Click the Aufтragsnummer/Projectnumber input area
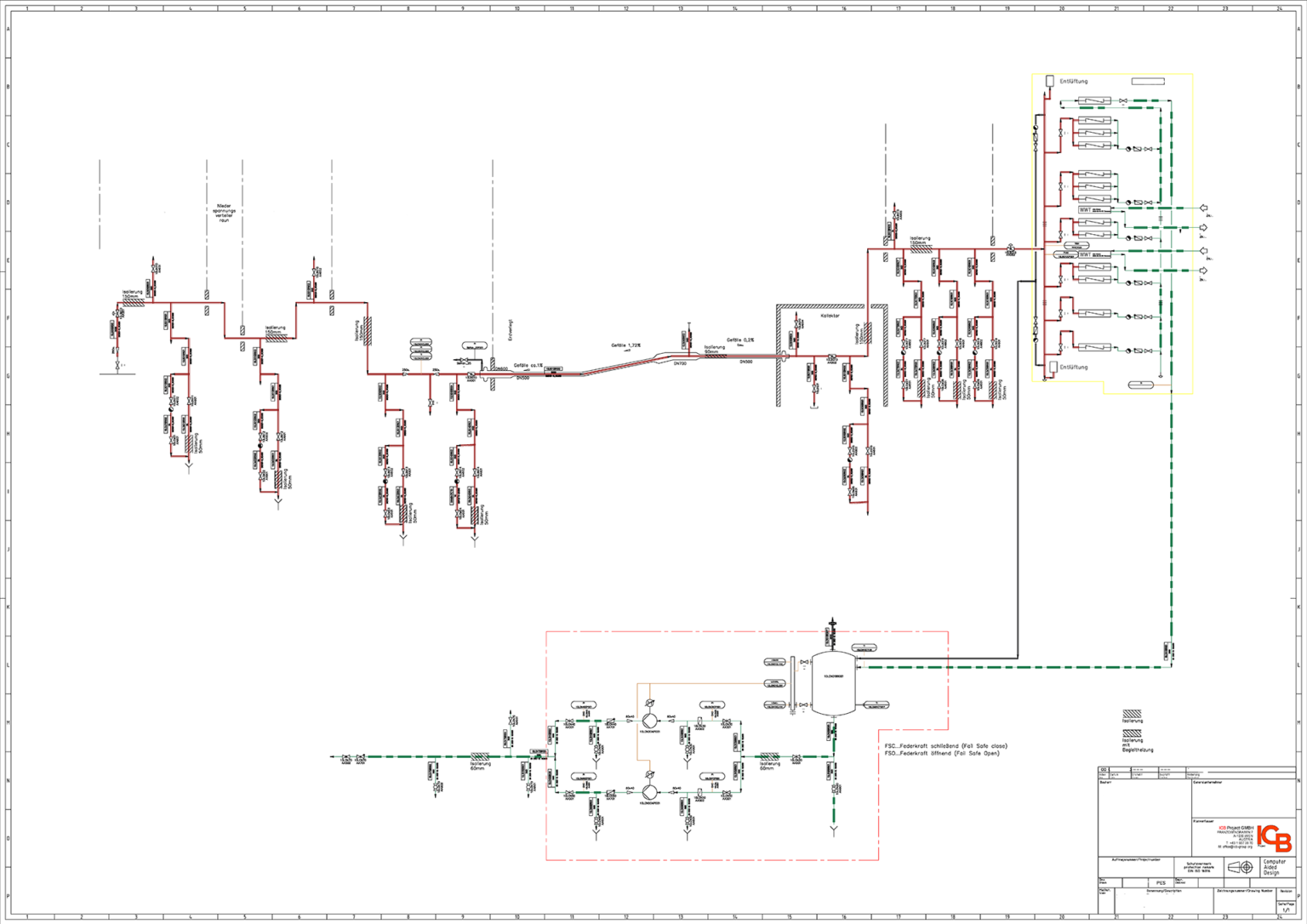 1136,865
